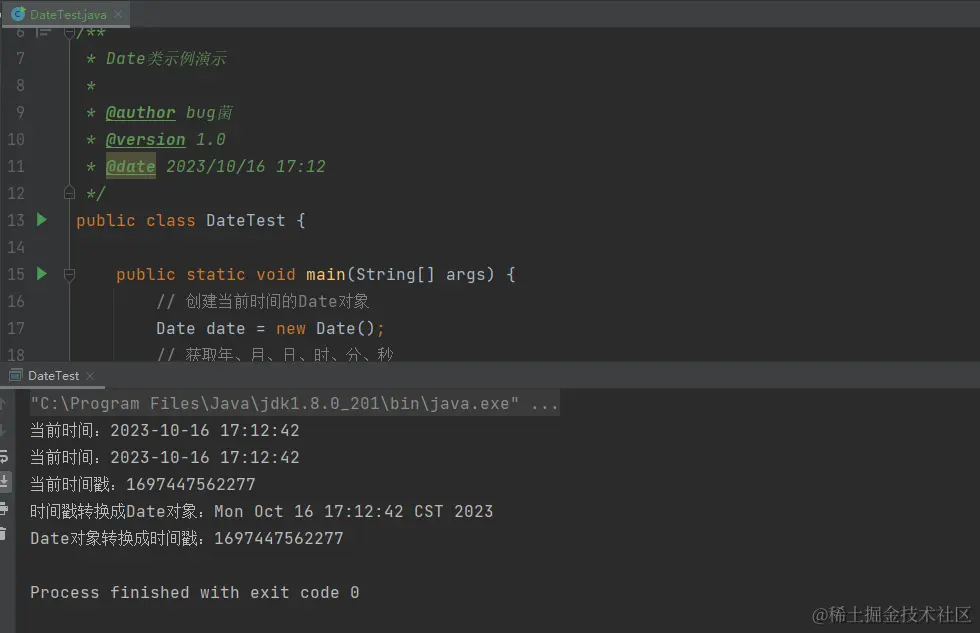Click the 'date' variable name on line 17
The height and width of the screenshot is (633, 980).
[x=226, y=329]
